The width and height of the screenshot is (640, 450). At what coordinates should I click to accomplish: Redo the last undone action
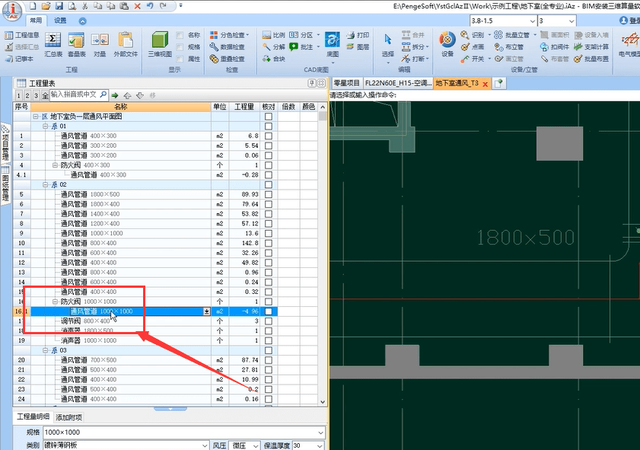(163, 6)
